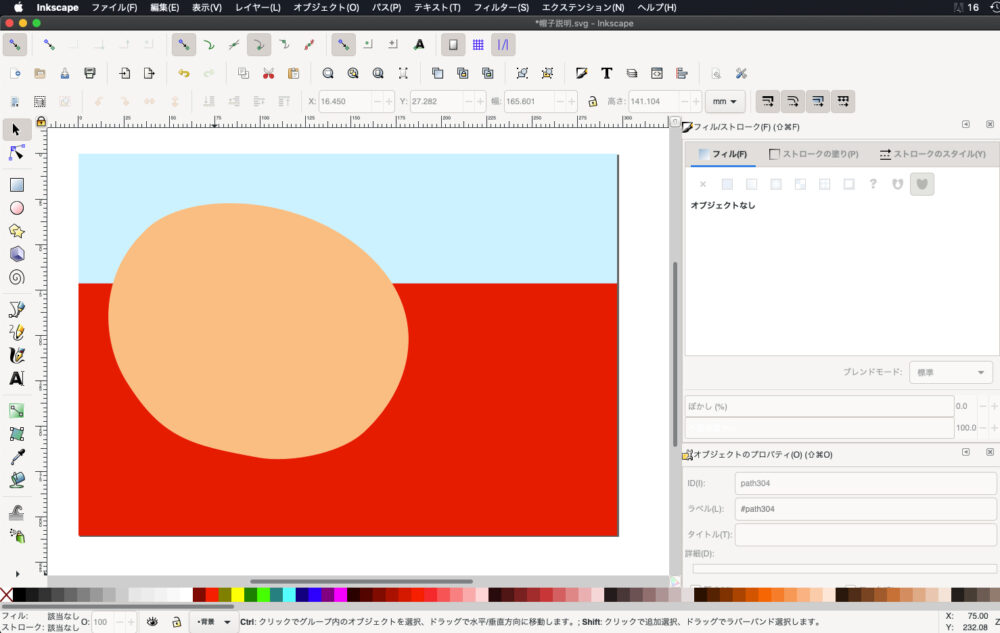Switch to the ストロークのスタイル(Y) tab
The height and width of the screenshot is (633, 1000).
(x=932, y=154)
